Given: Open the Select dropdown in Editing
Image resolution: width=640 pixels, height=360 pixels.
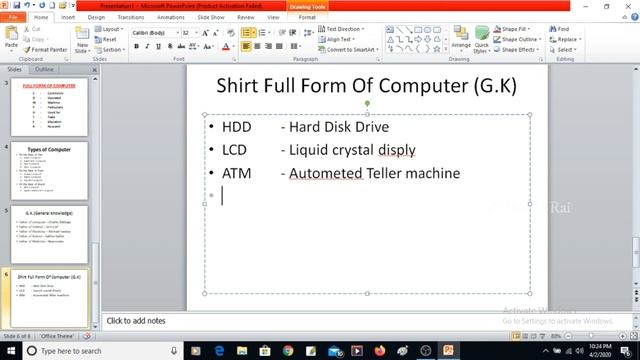Looking at the screenshot, I should pos(563,49).
